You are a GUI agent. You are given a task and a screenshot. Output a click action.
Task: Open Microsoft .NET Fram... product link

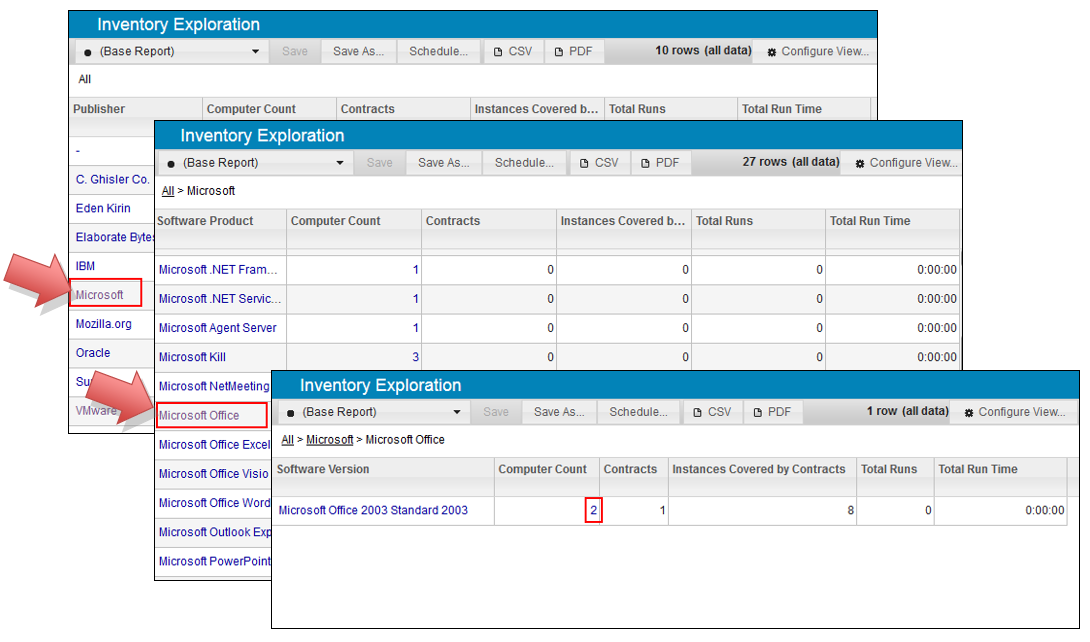tap(218, 270)
